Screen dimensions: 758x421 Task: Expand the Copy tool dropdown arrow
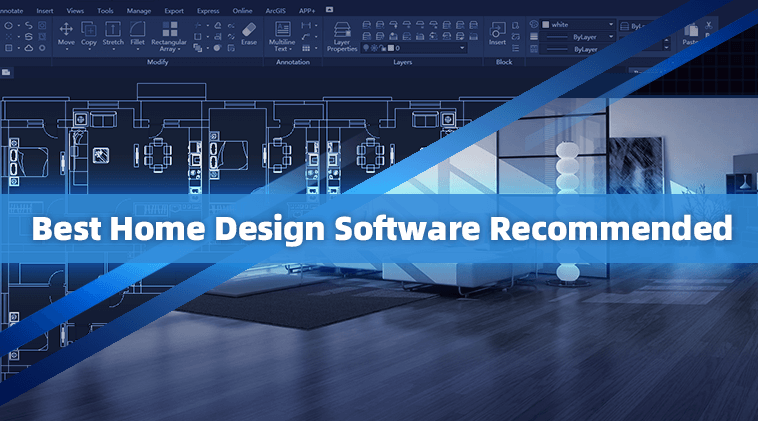(89, 49)
